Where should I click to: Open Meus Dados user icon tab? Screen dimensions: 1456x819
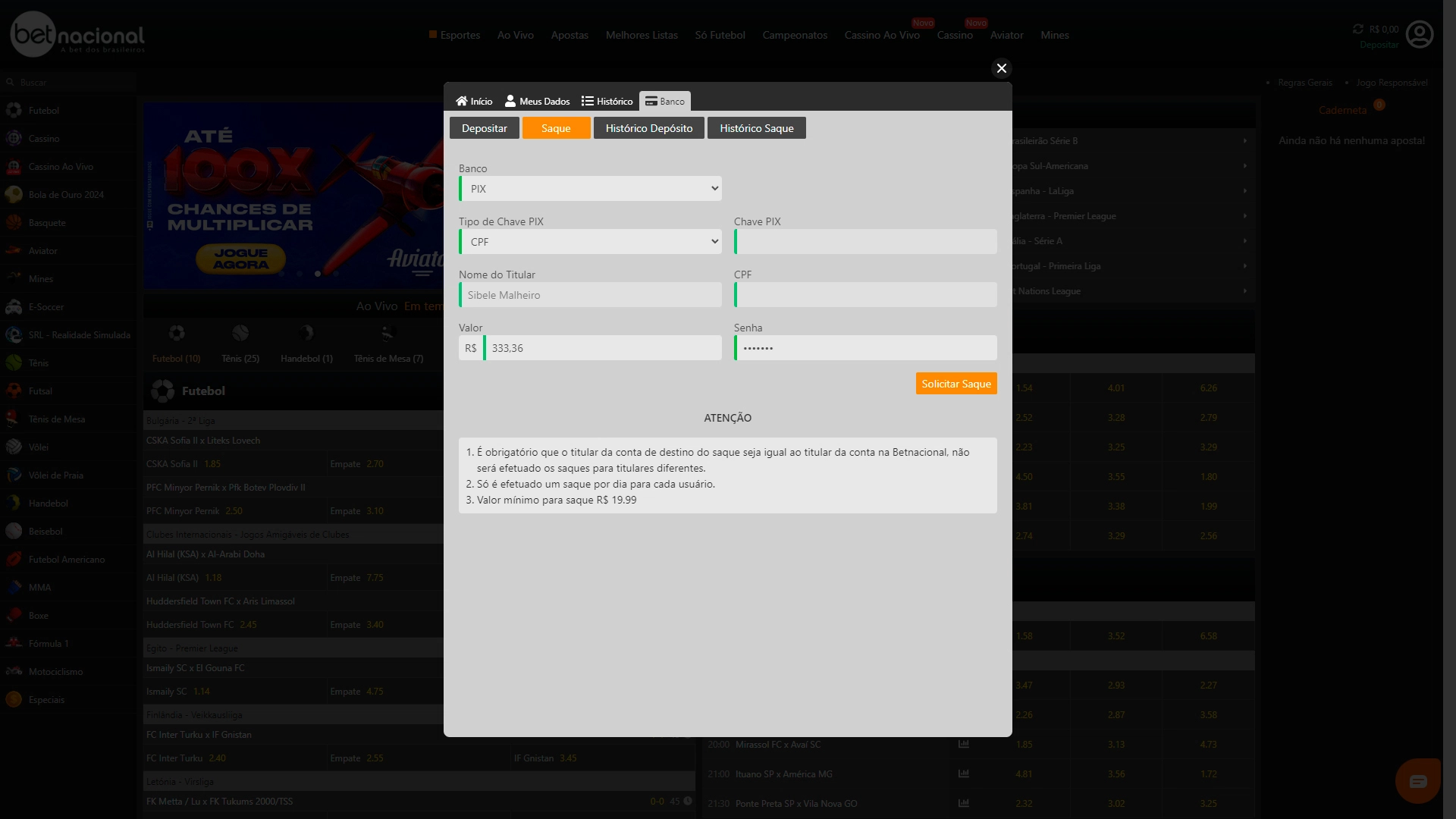coord(537,101)
